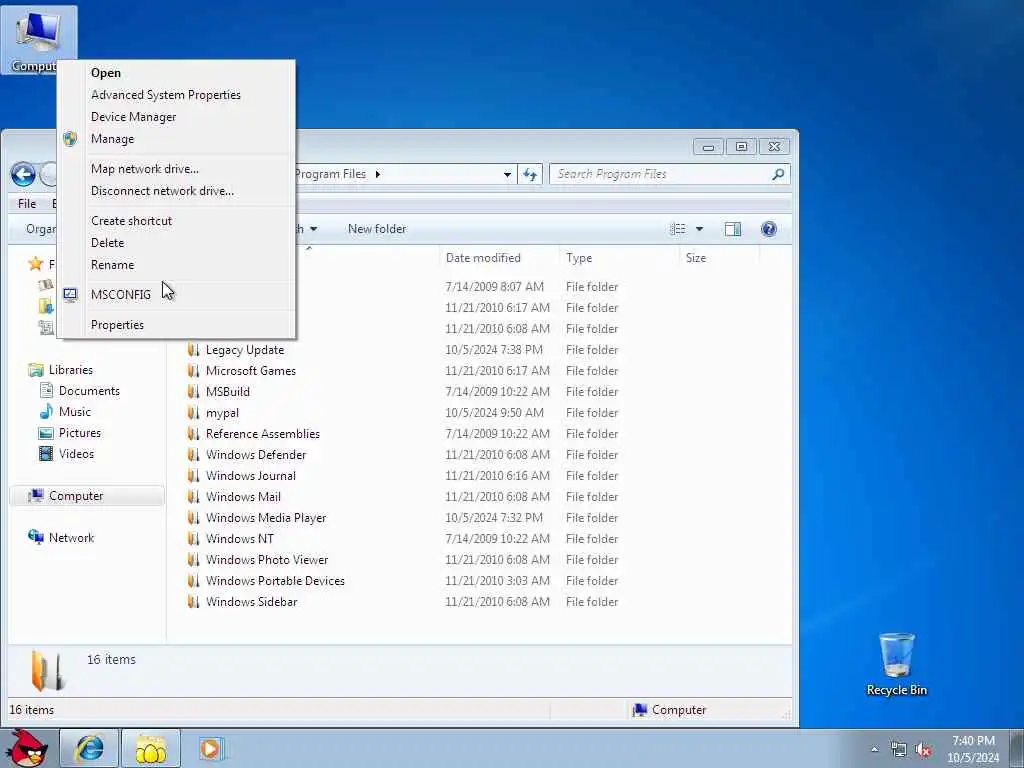Choose Properties from context menu
This screenshot has width=1024, height=768.
176,325
